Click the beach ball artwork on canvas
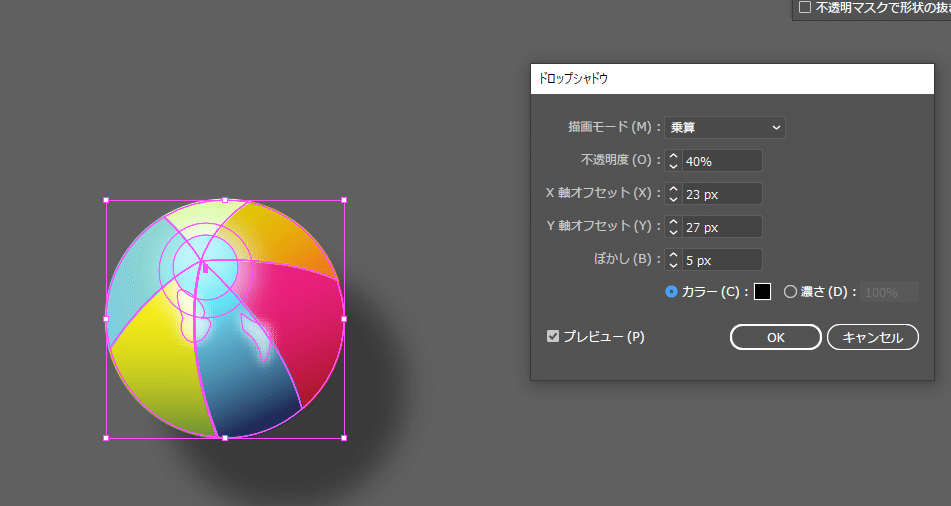The image size is (951, 506). [225, 319]
